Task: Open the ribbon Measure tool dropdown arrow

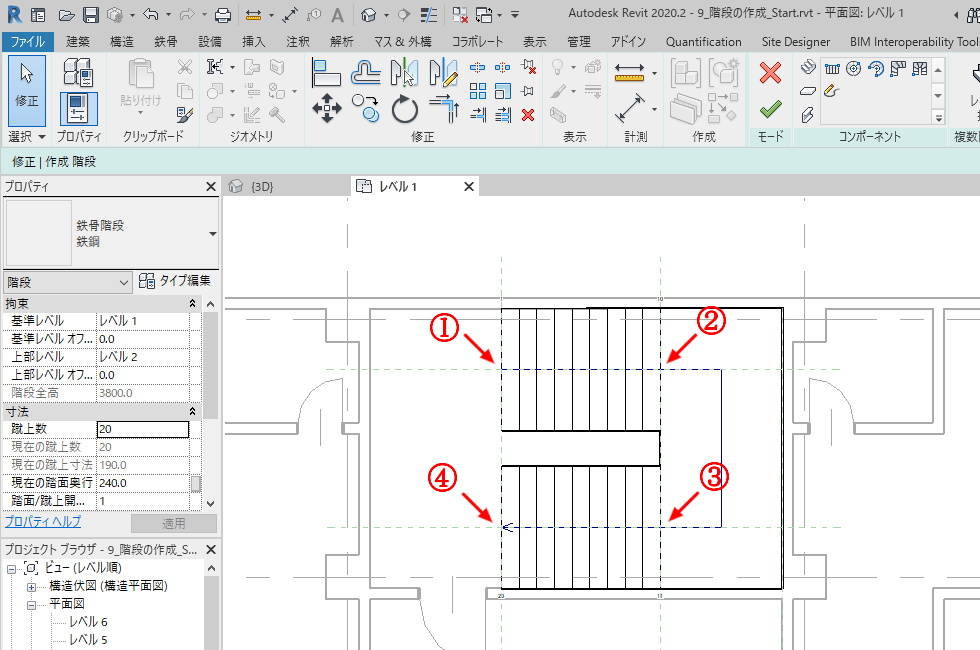Action: pyautogui.click(x=654, y=73)
